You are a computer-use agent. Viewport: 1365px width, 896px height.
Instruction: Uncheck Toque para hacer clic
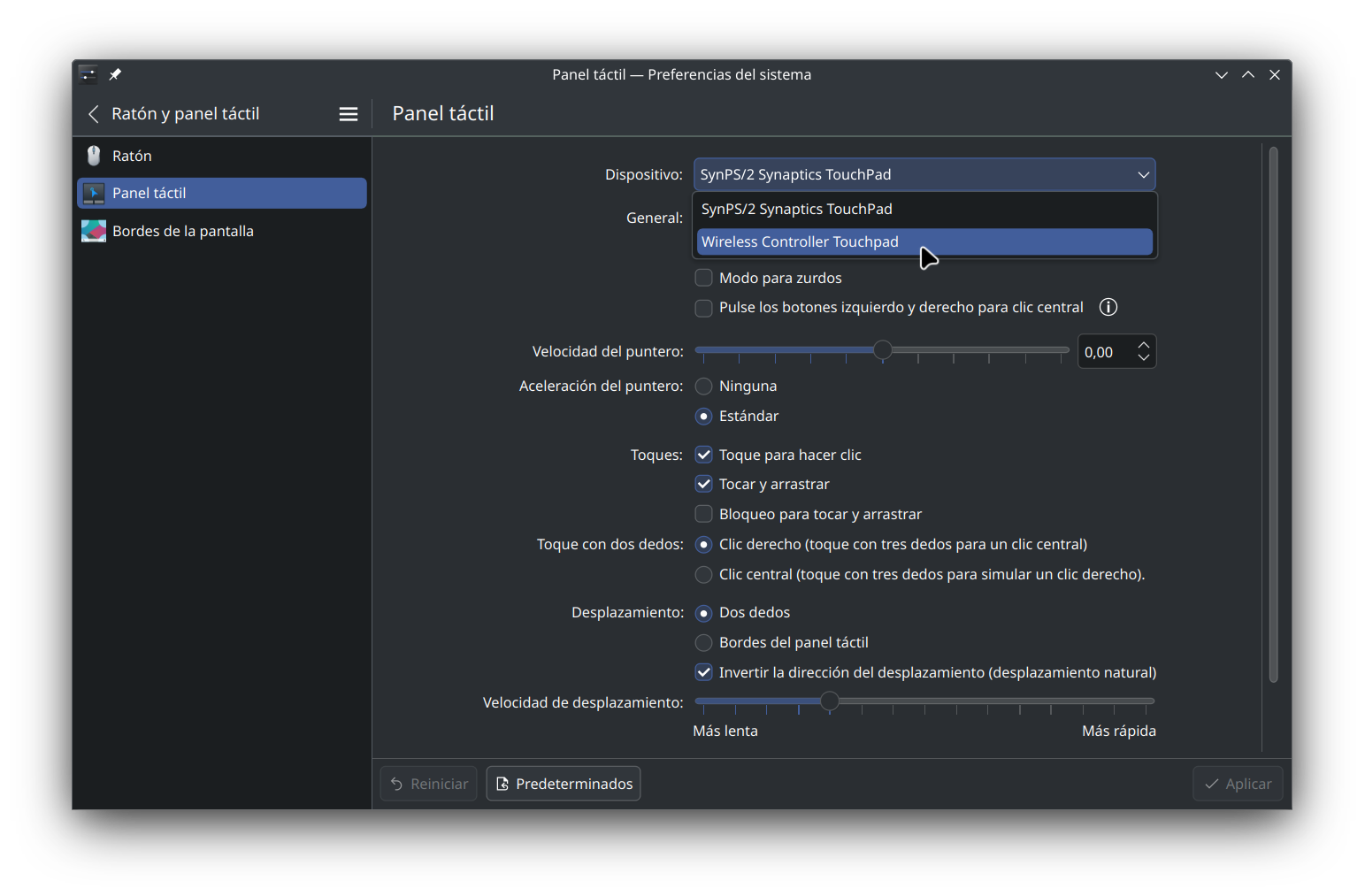click(x=704, y=455)
